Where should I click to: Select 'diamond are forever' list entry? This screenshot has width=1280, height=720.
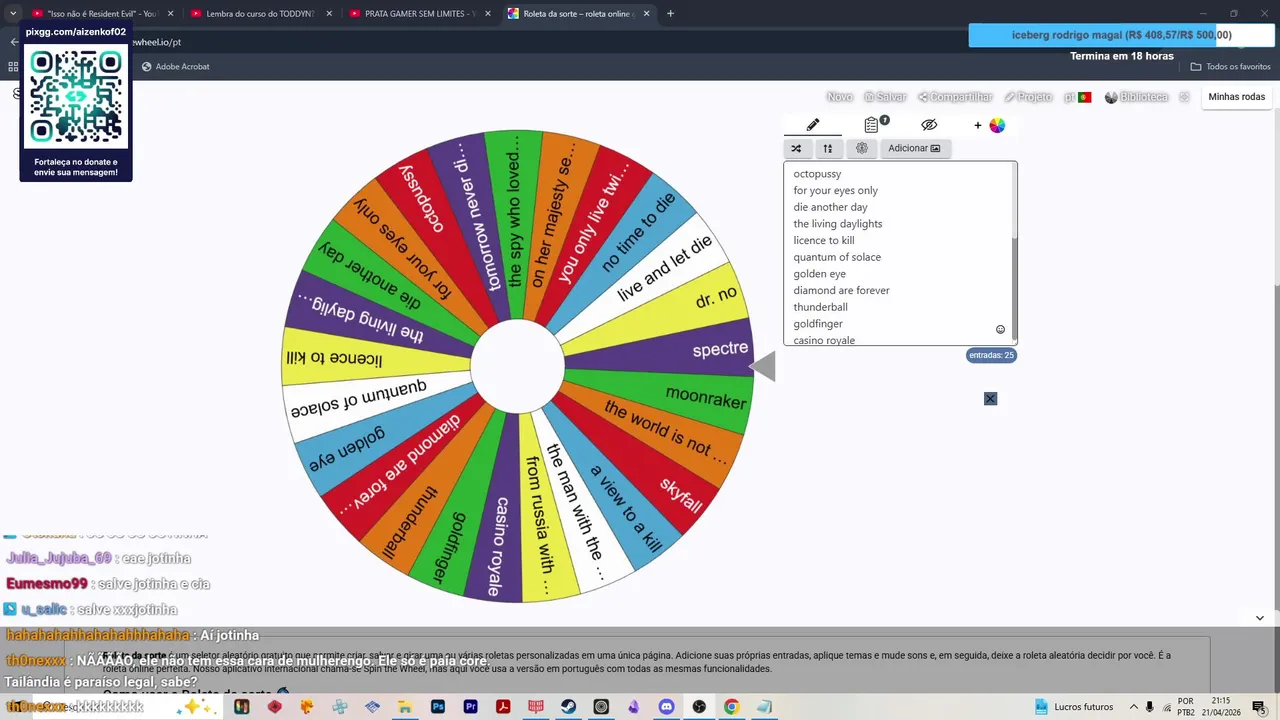pyautogui.click(x=841, y=290)
